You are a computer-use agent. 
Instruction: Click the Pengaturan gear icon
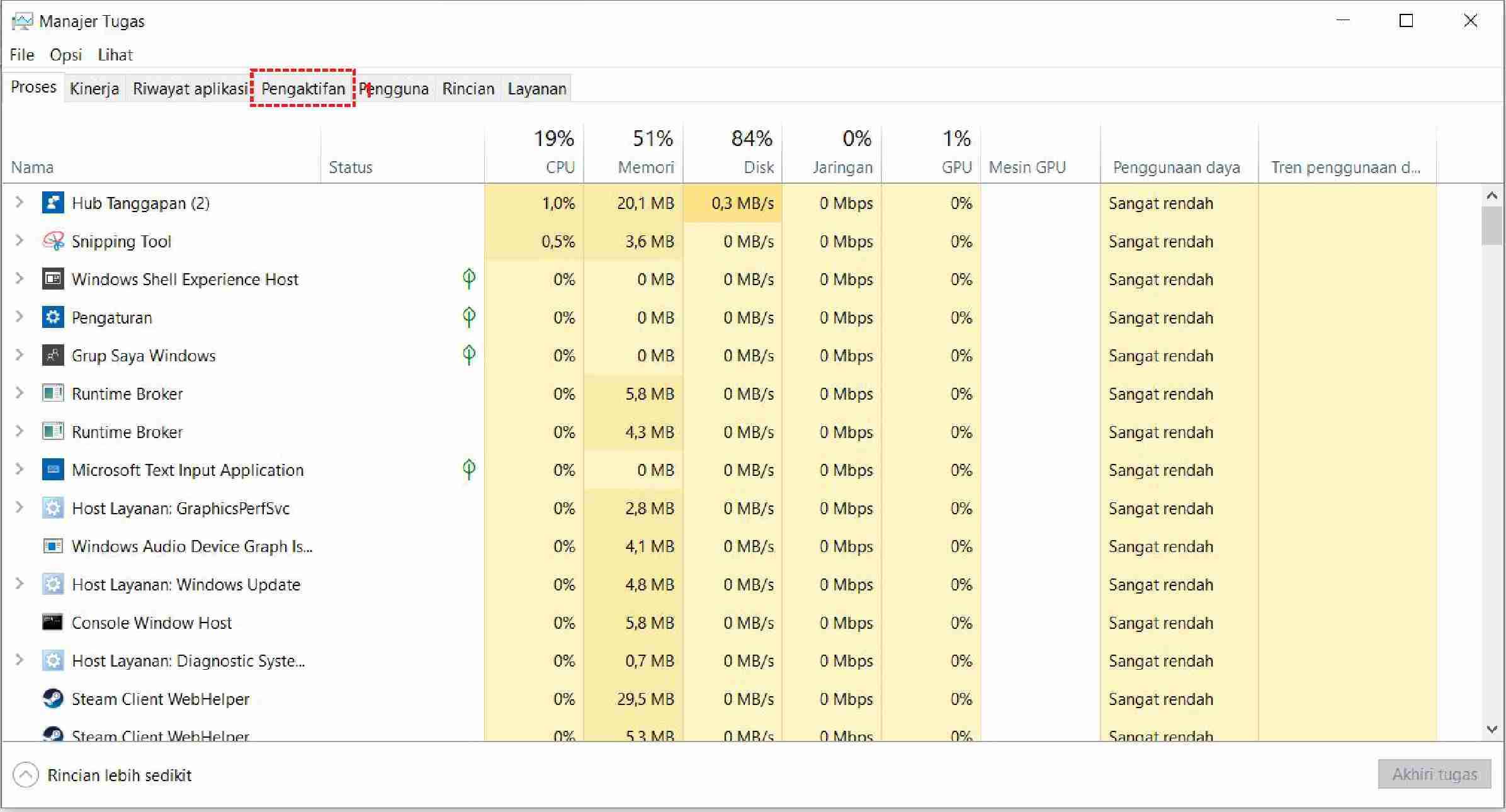point(53,317)
